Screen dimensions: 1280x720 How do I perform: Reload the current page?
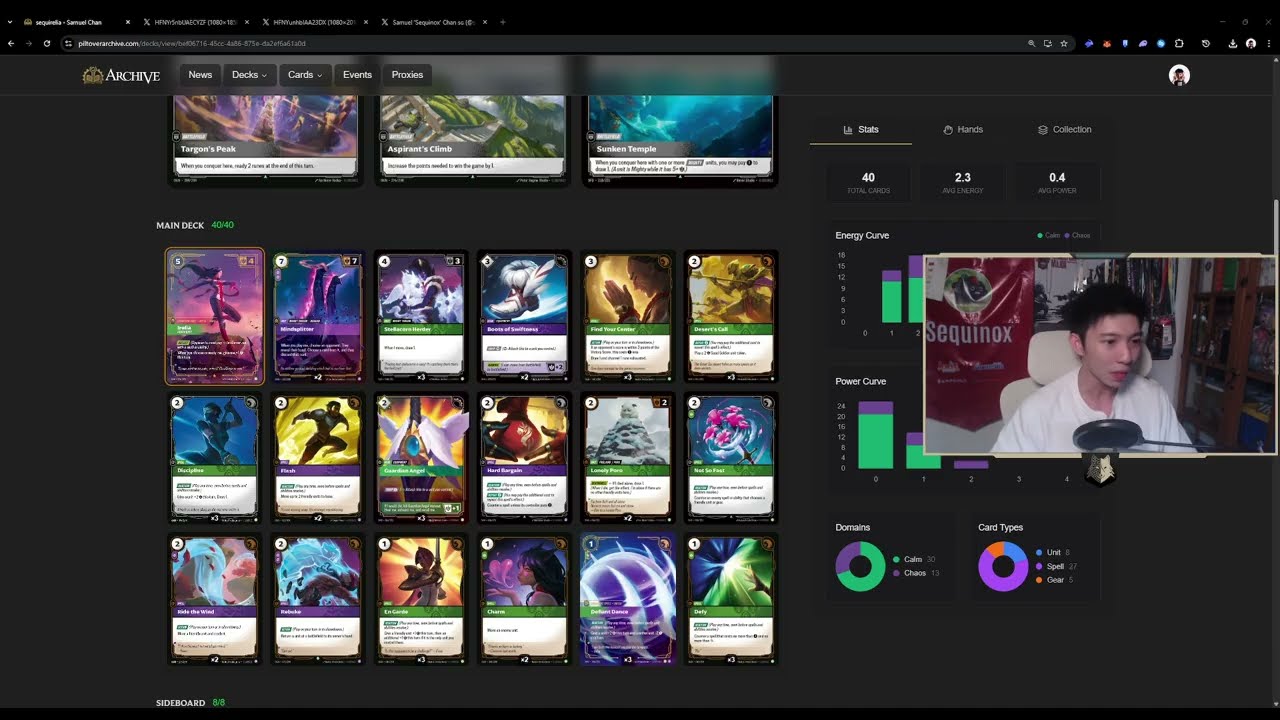pos(46,44)
